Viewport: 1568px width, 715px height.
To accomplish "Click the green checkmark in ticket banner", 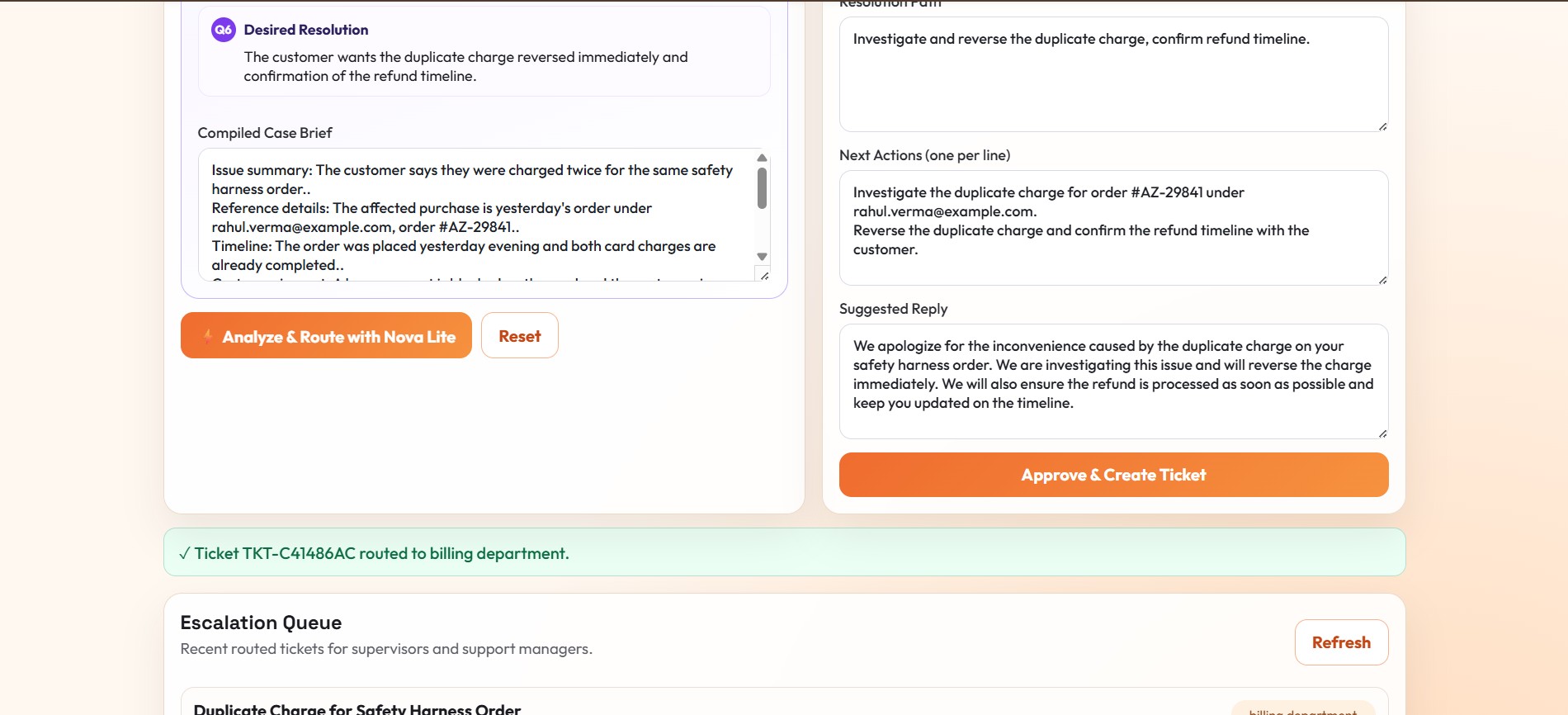I will (x=184, y=553).
